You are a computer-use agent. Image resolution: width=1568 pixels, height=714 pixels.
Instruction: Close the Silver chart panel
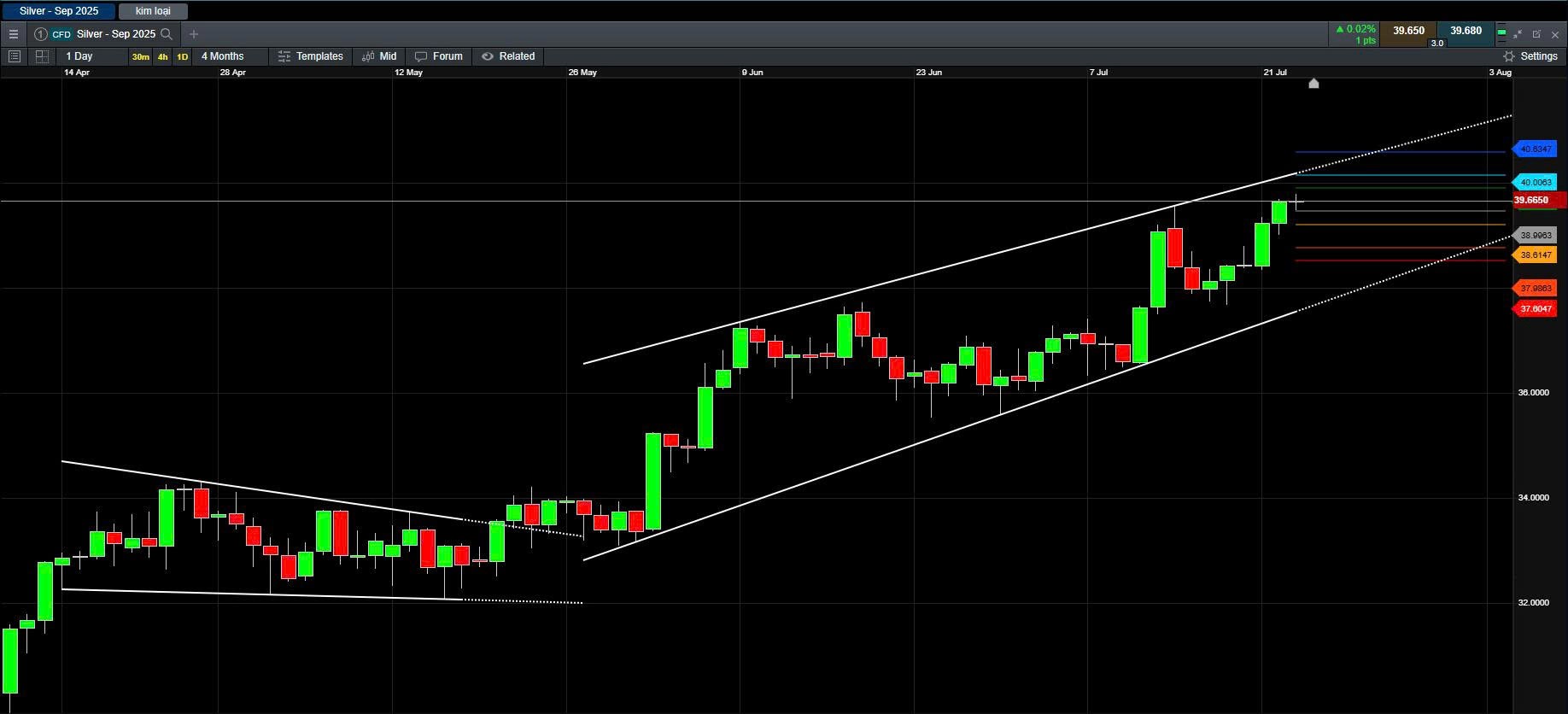pyautogui.click(x=1555, y=34)
